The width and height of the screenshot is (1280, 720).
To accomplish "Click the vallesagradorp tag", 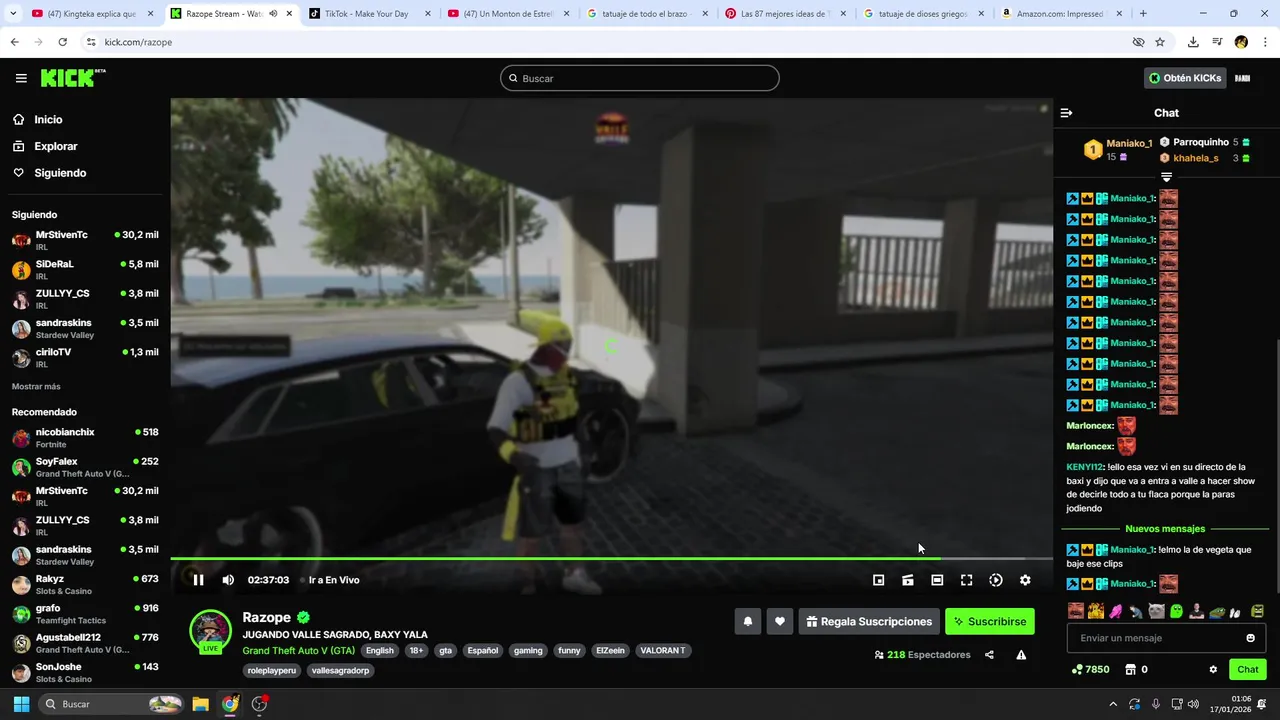I will point(341,670).
